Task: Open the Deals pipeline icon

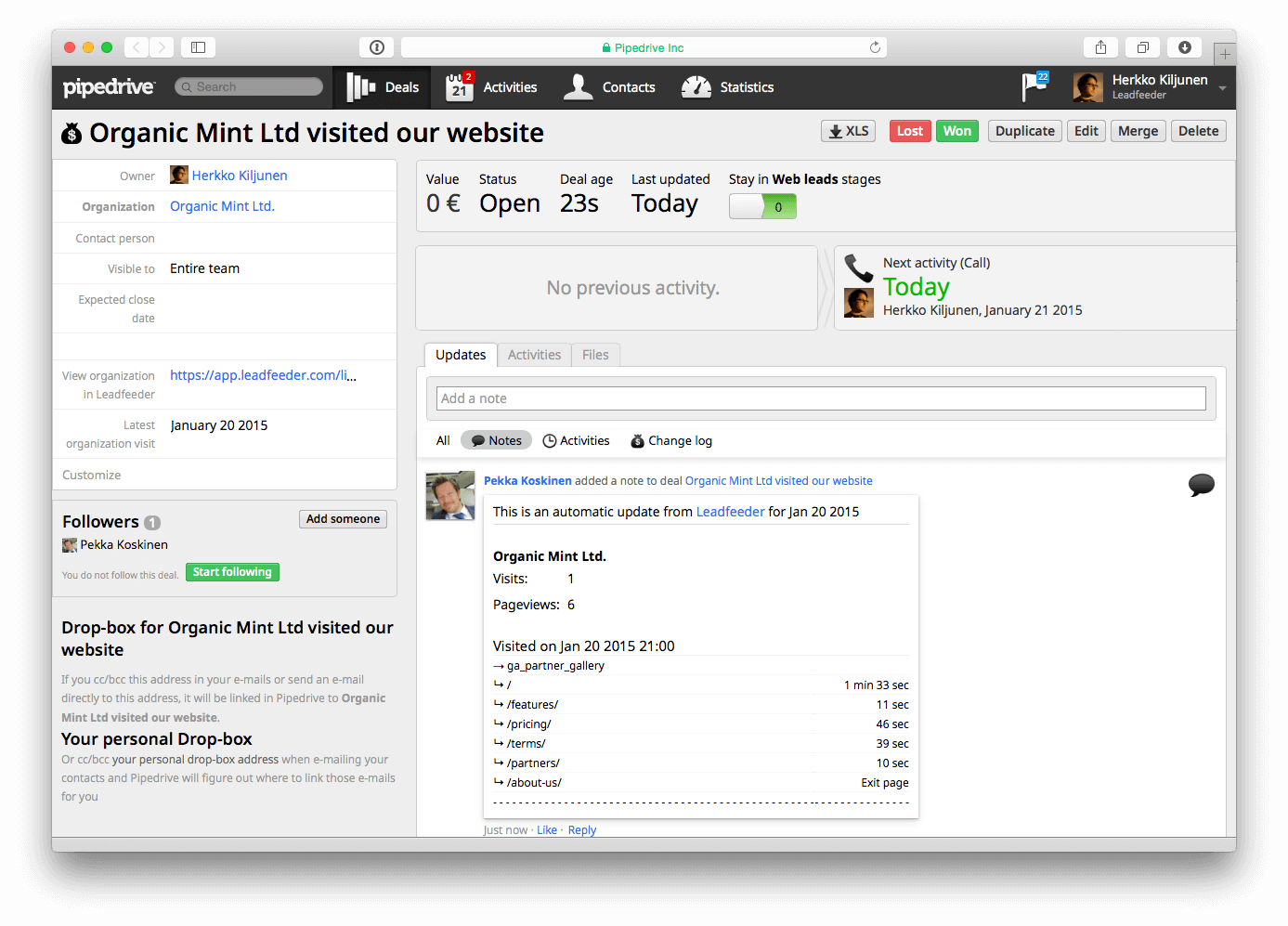Action: pos(360,87)
